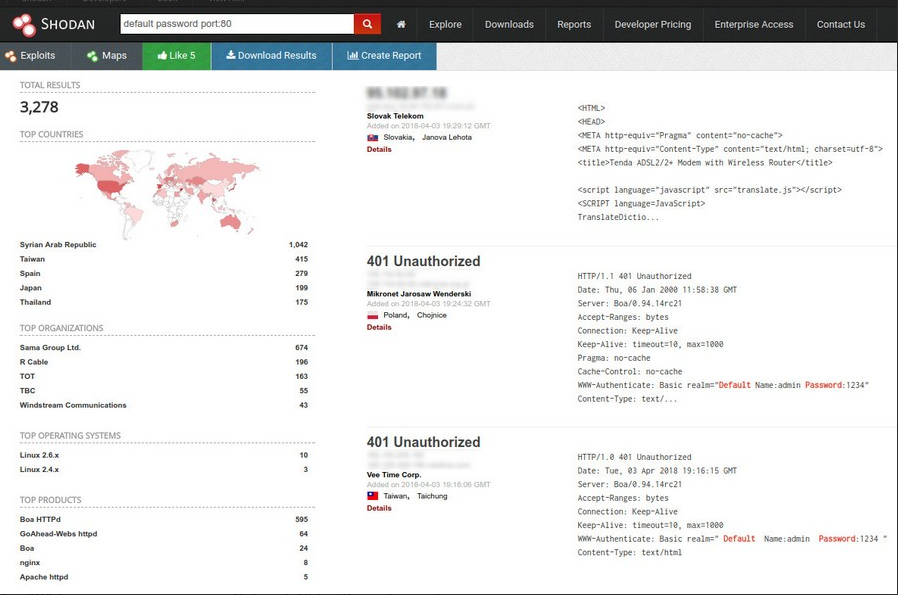Filter by Boa HTTPd product

(x=40, y=520)
